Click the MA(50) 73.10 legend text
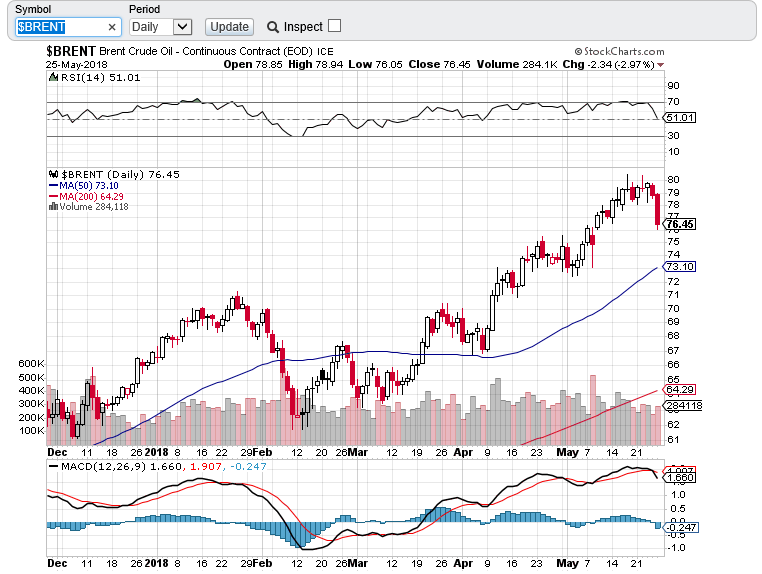The width and height of the screenshot is (762, 574). 89,186
